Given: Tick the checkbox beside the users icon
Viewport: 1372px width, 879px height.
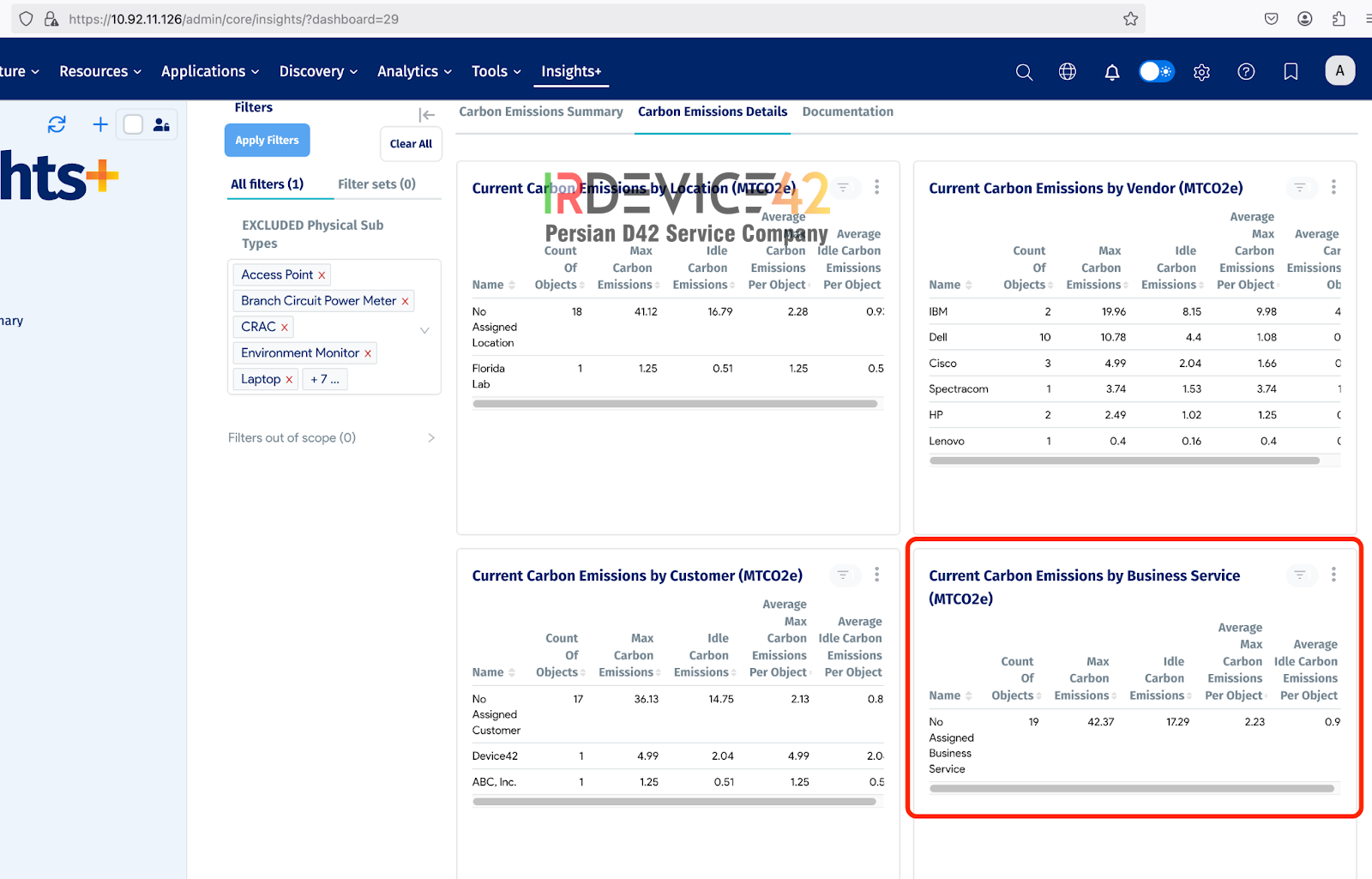Looking at the screenshot, I should (x=133, y=124).
